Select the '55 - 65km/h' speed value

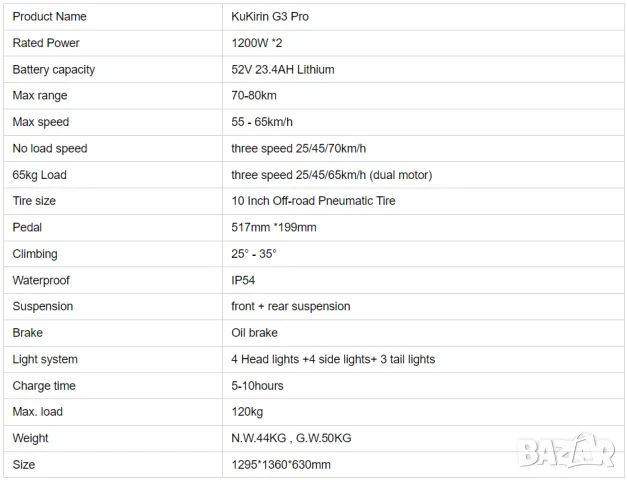264,122
